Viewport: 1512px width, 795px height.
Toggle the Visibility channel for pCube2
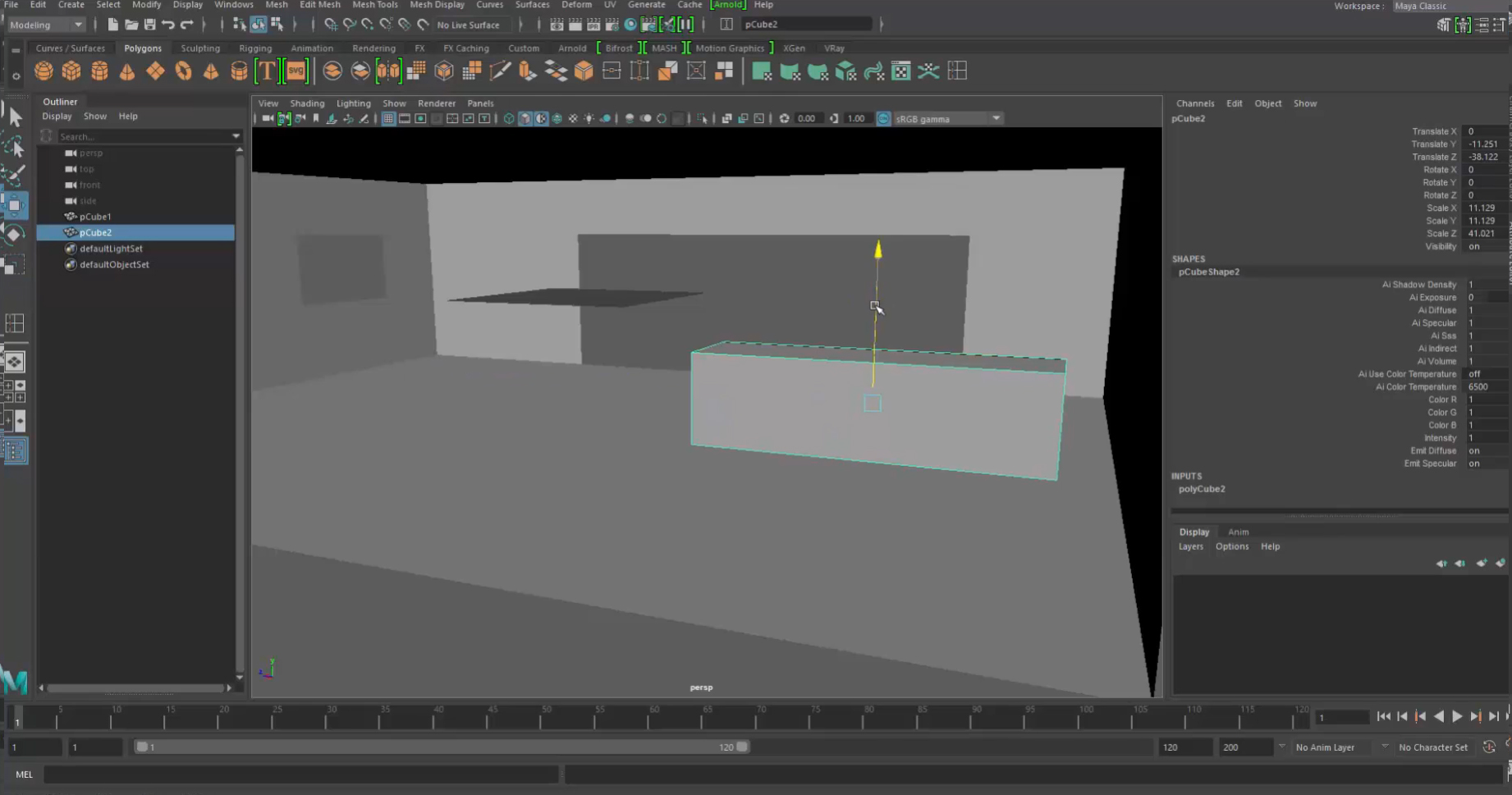coord(1484,246)
